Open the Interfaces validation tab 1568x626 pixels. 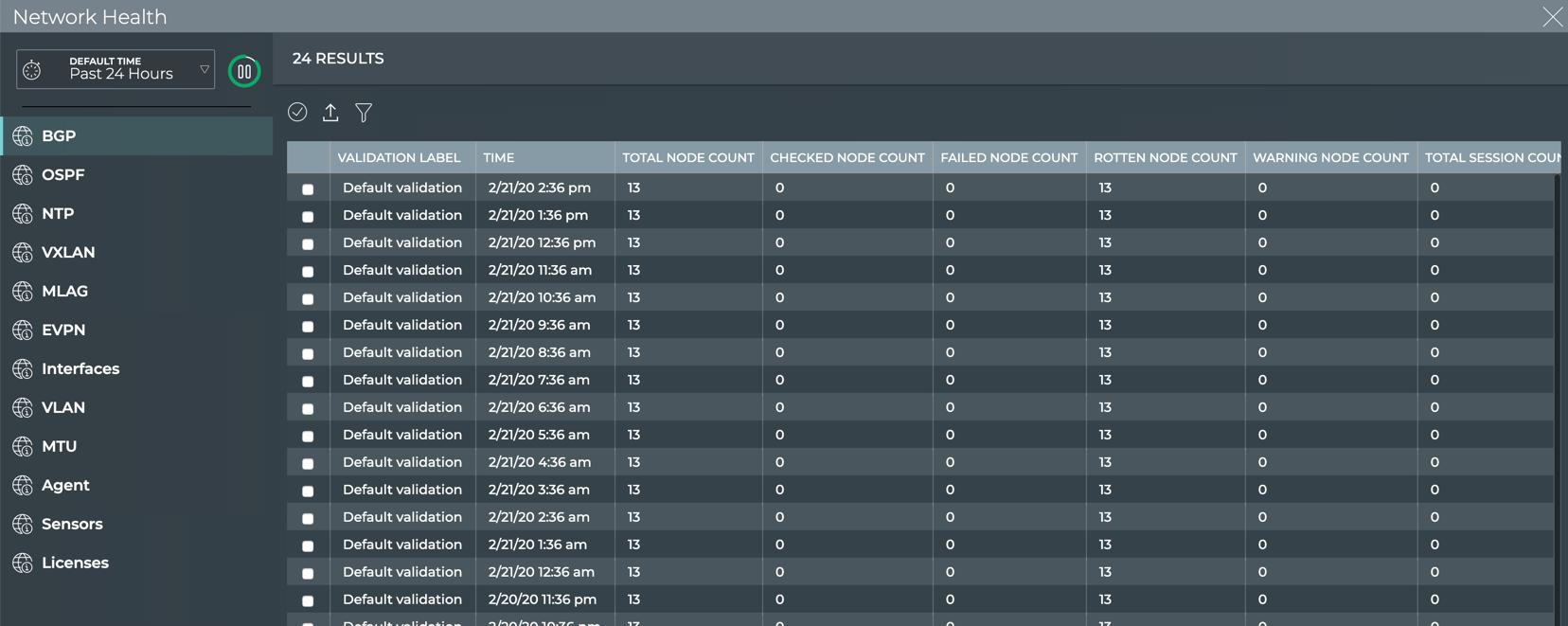pyautogui.click(x=80, y=369)
